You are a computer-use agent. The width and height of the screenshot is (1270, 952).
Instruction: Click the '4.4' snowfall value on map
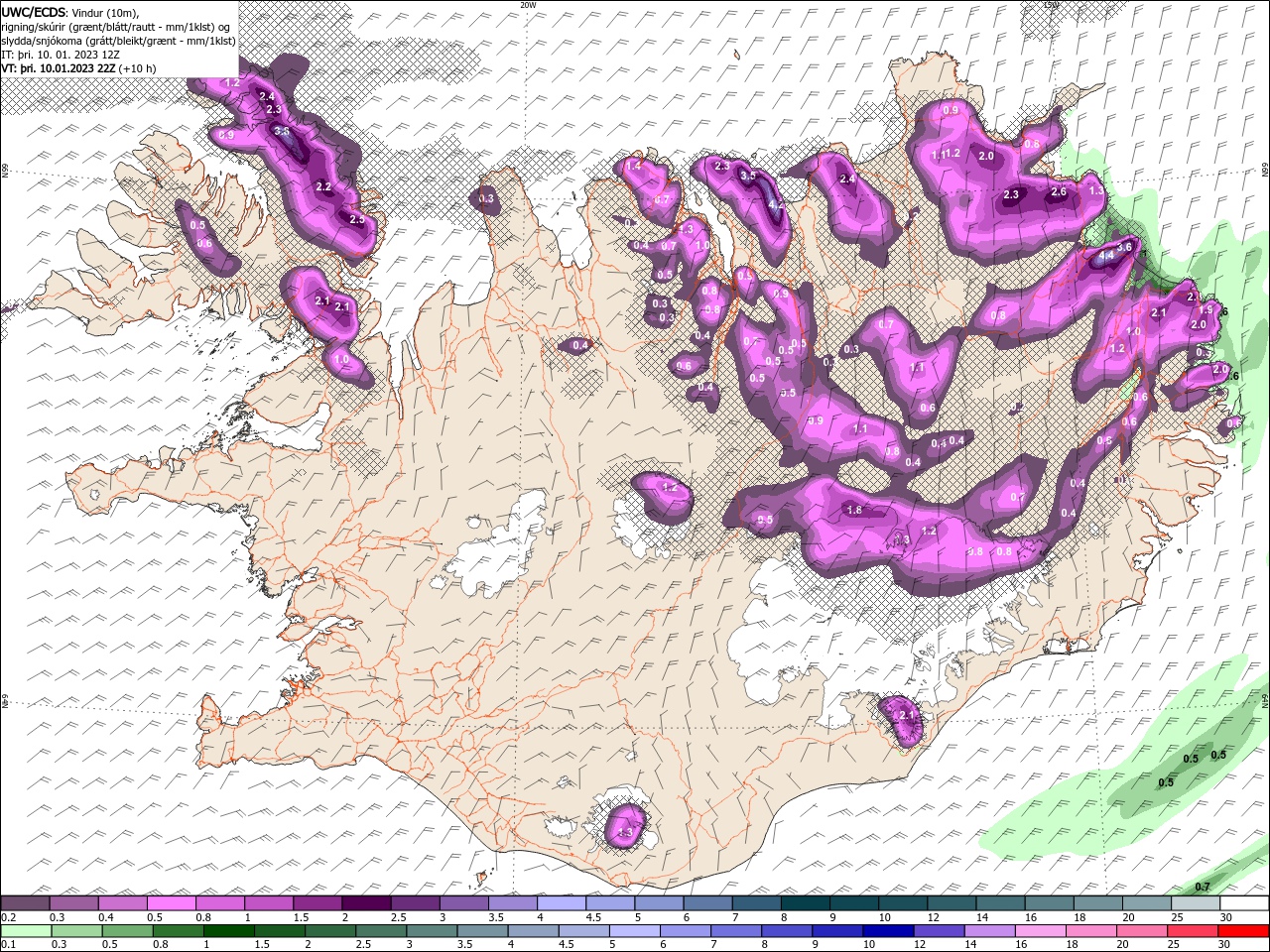pos(1106,257)
